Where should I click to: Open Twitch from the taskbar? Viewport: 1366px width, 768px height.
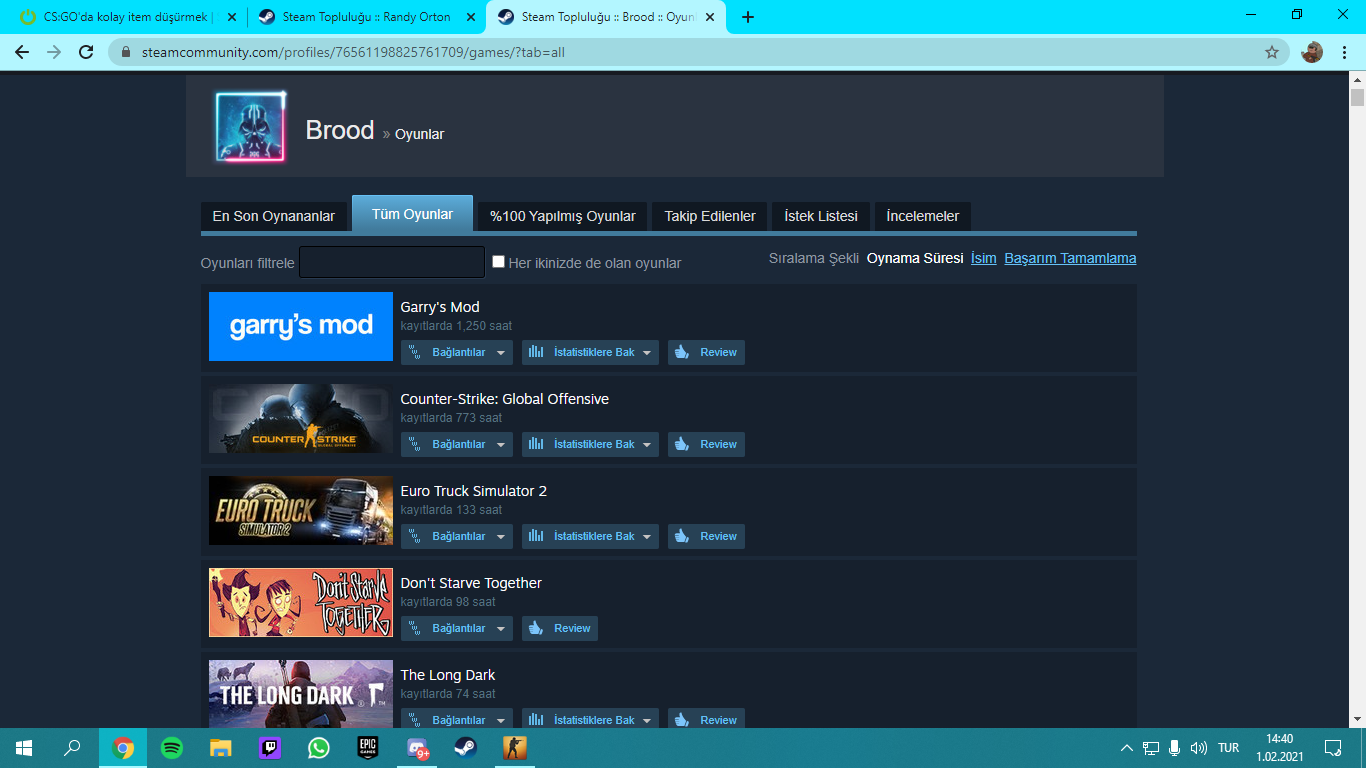(270, 748)
